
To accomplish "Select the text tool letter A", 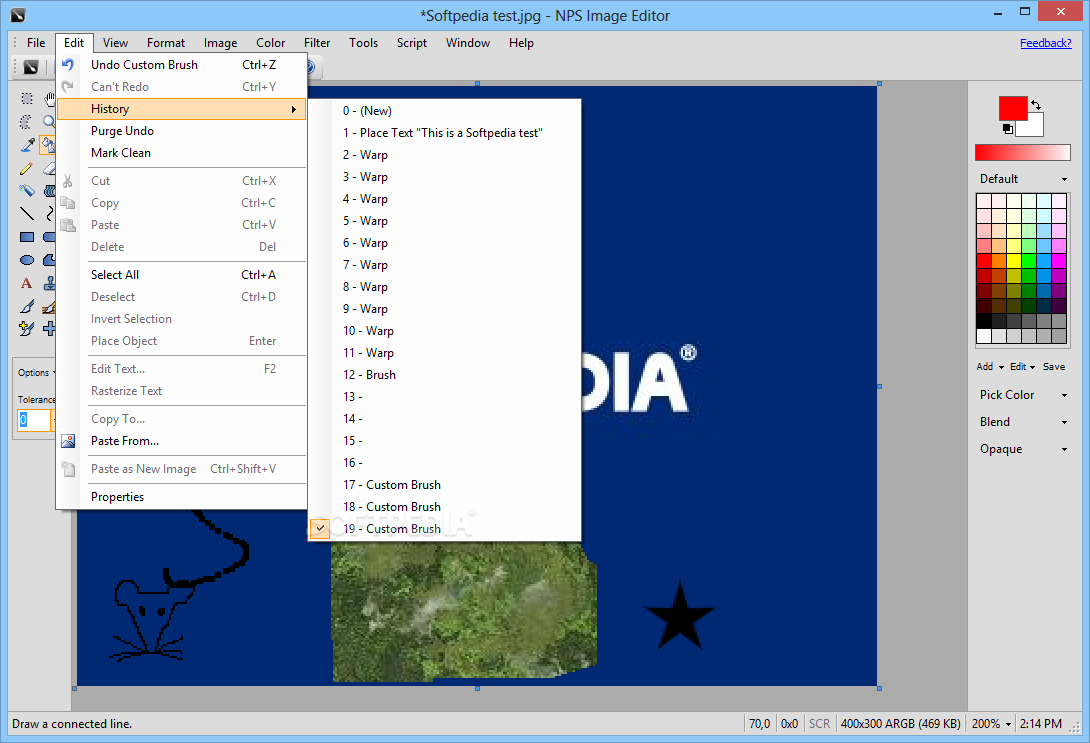I will click(26, 283).
